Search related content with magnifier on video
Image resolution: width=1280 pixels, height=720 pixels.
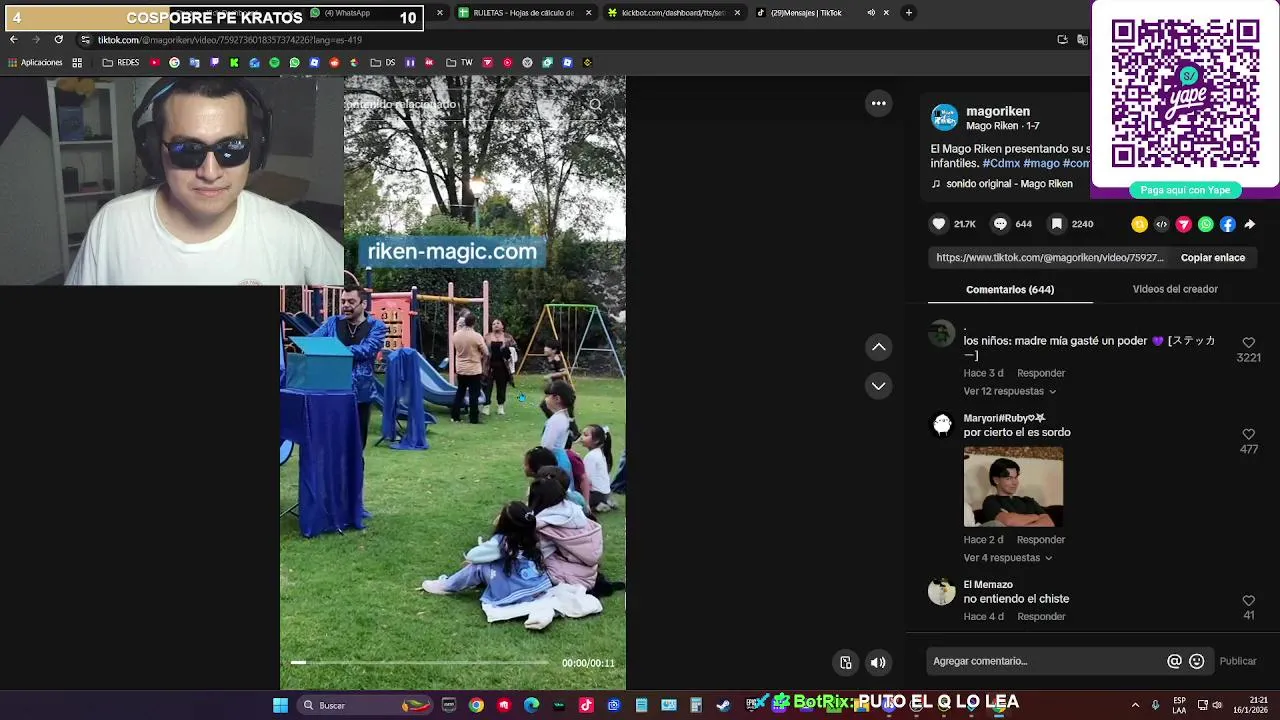[x=595, y=105]
